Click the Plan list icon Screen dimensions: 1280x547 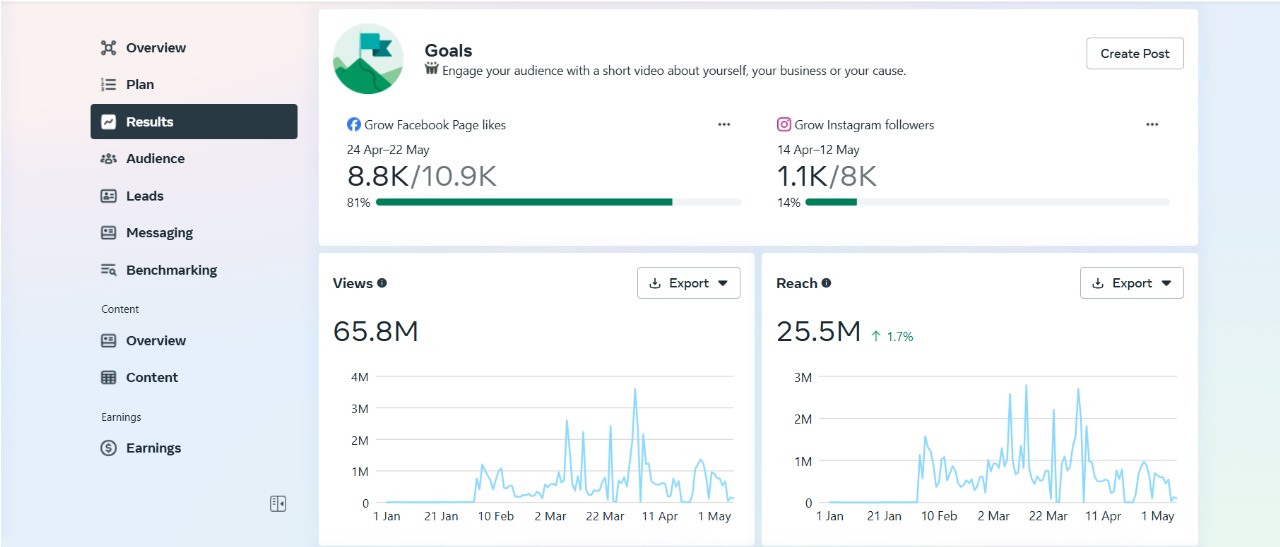[109, 85]
